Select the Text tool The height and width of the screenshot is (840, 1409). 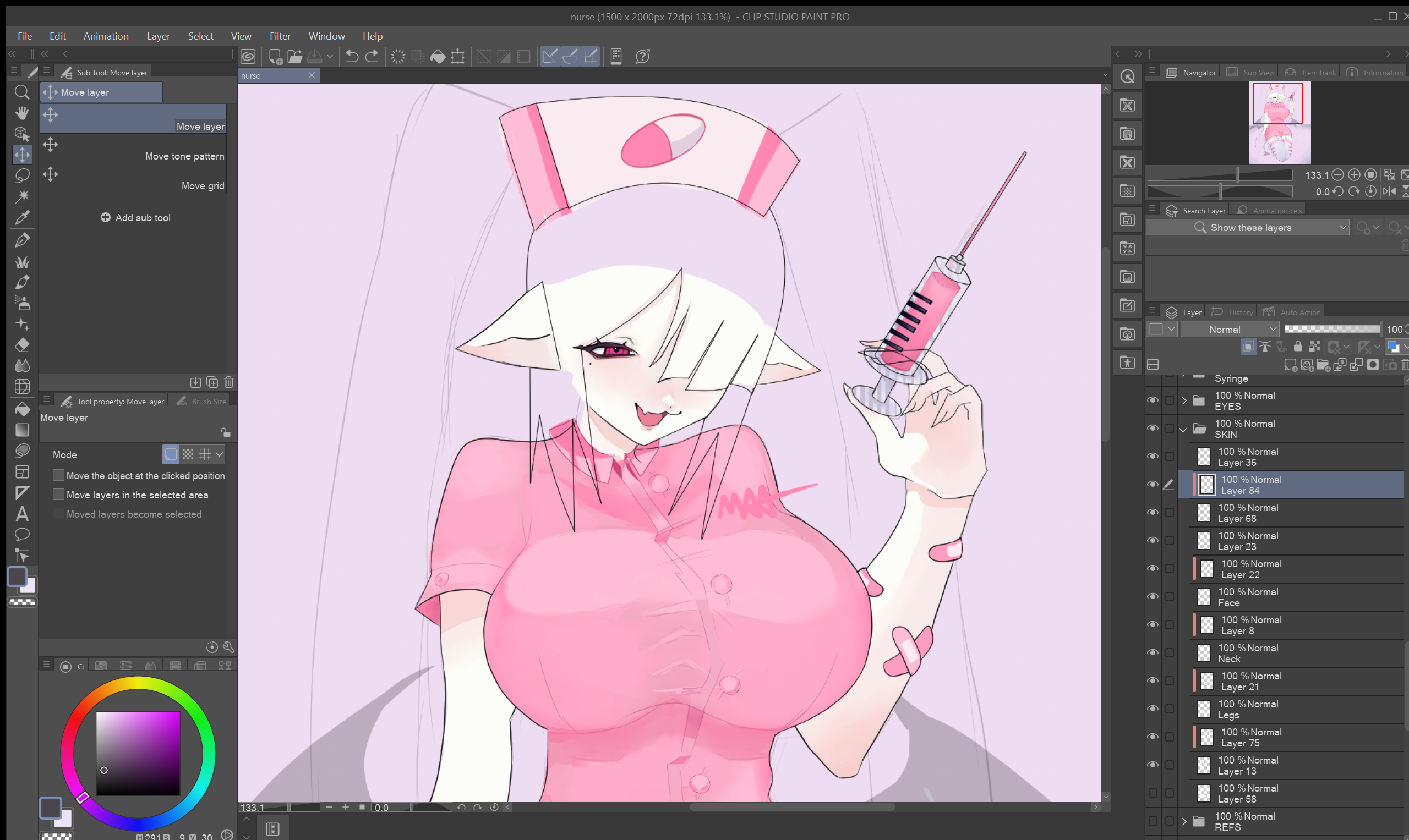click(21, 514)
